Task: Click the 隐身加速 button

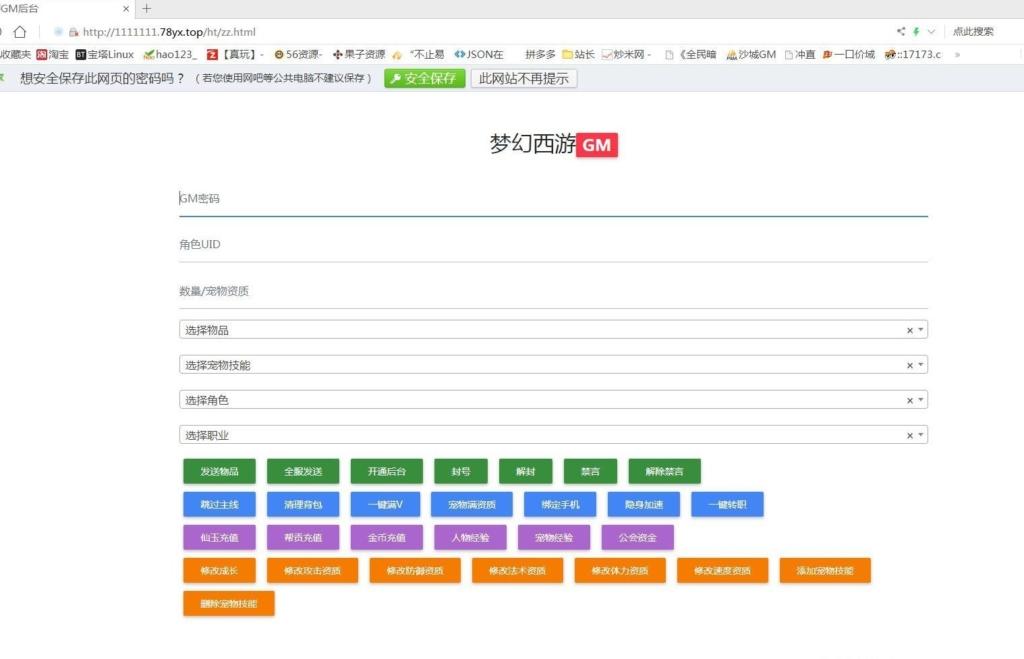Action: click(x=644, y=504)
